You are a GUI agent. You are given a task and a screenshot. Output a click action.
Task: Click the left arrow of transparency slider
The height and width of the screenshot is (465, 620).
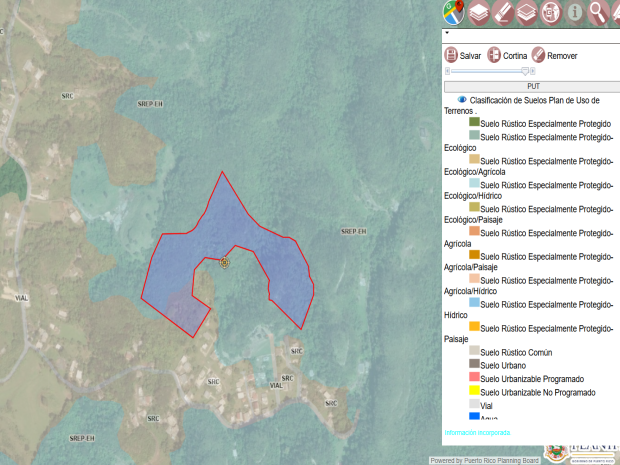[x=447, y=71]
